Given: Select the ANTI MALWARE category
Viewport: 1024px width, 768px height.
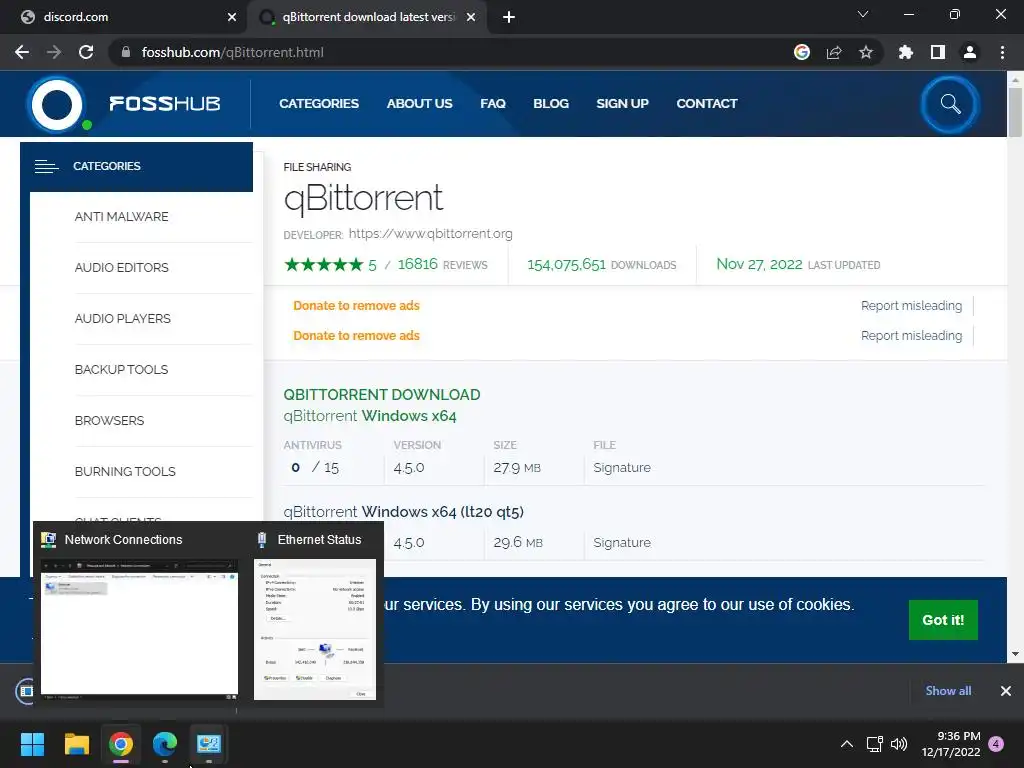Looking at the screenshot, I should click(x=121, y=217).
